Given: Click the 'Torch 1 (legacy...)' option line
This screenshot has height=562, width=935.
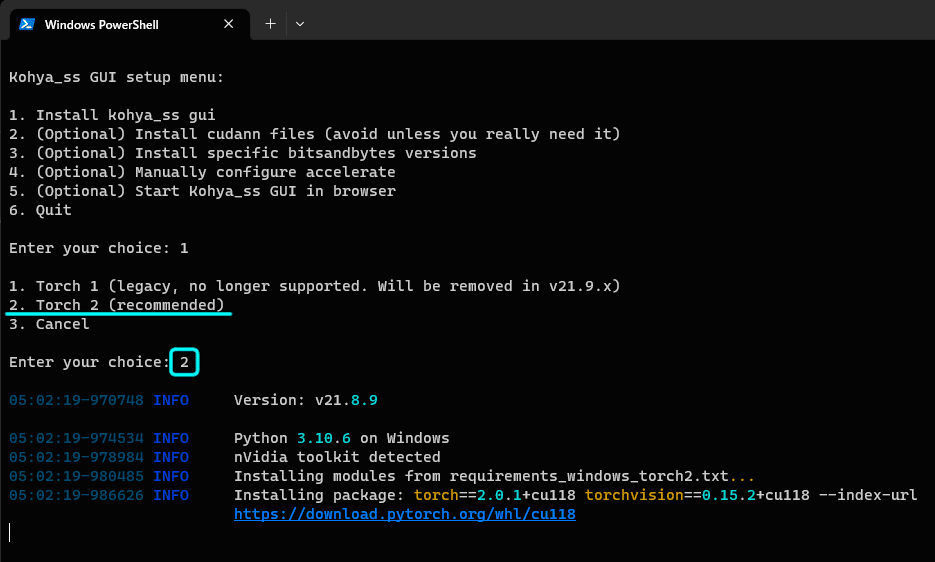Looking at the screenshot, I should coord(314,286).
